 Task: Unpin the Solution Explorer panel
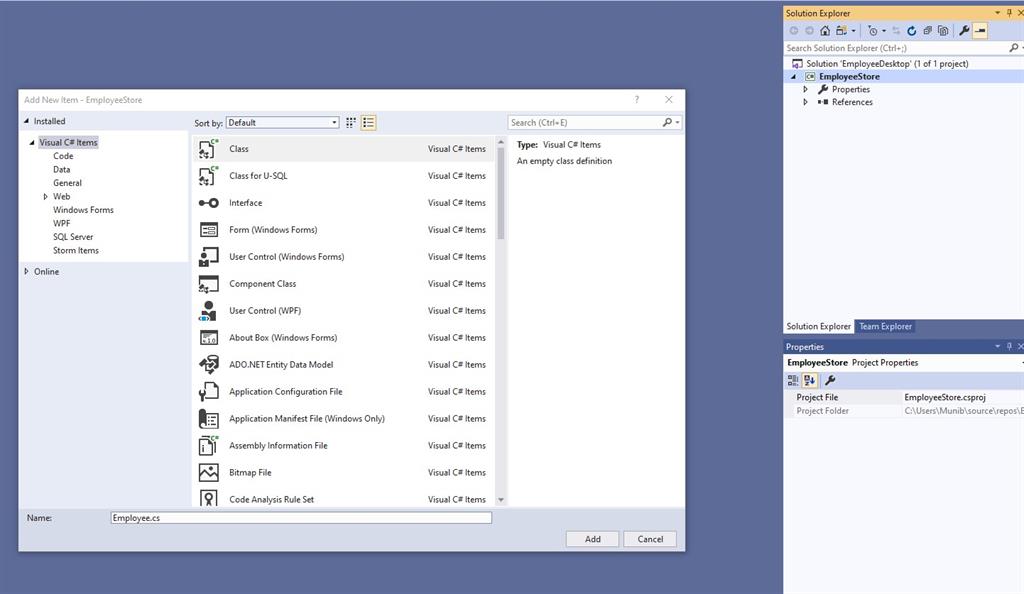pos(1010,12)
